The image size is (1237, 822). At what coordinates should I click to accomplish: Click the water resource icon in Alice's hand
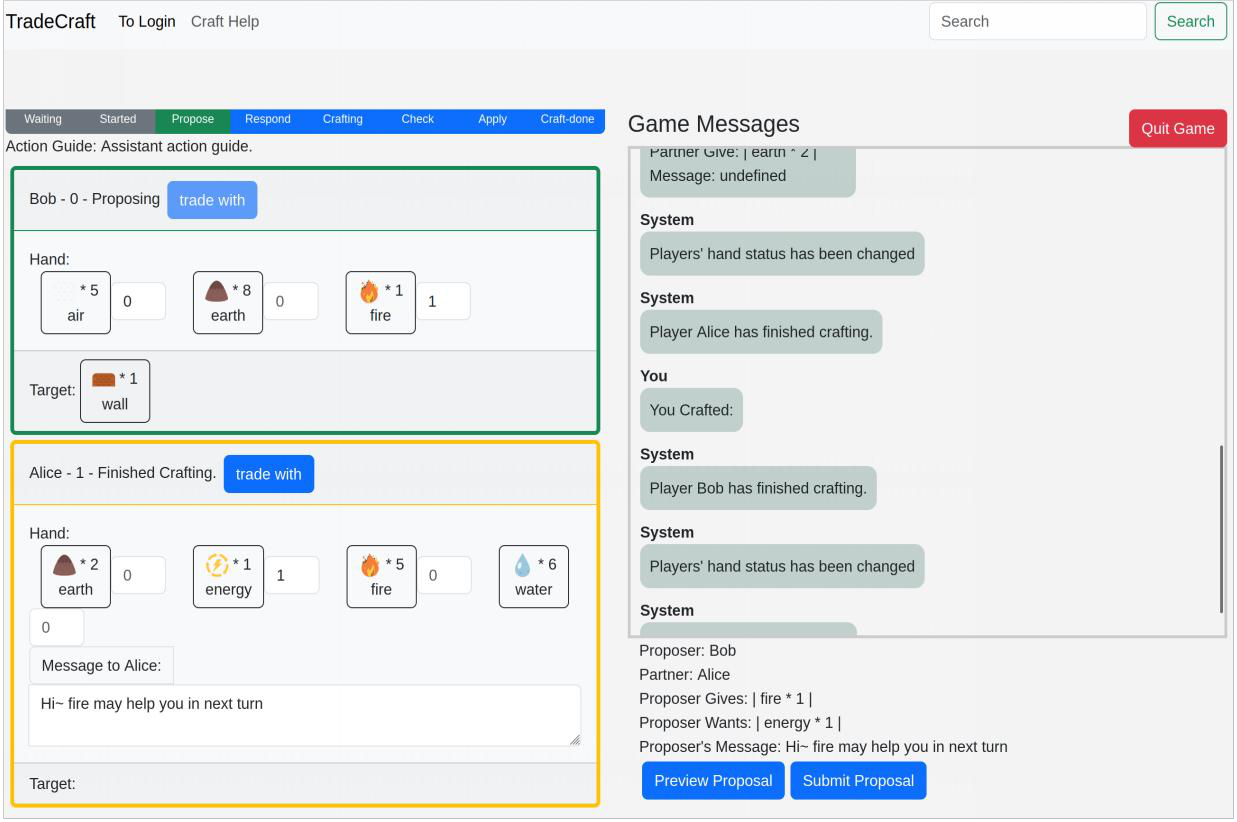coord(533,576)
